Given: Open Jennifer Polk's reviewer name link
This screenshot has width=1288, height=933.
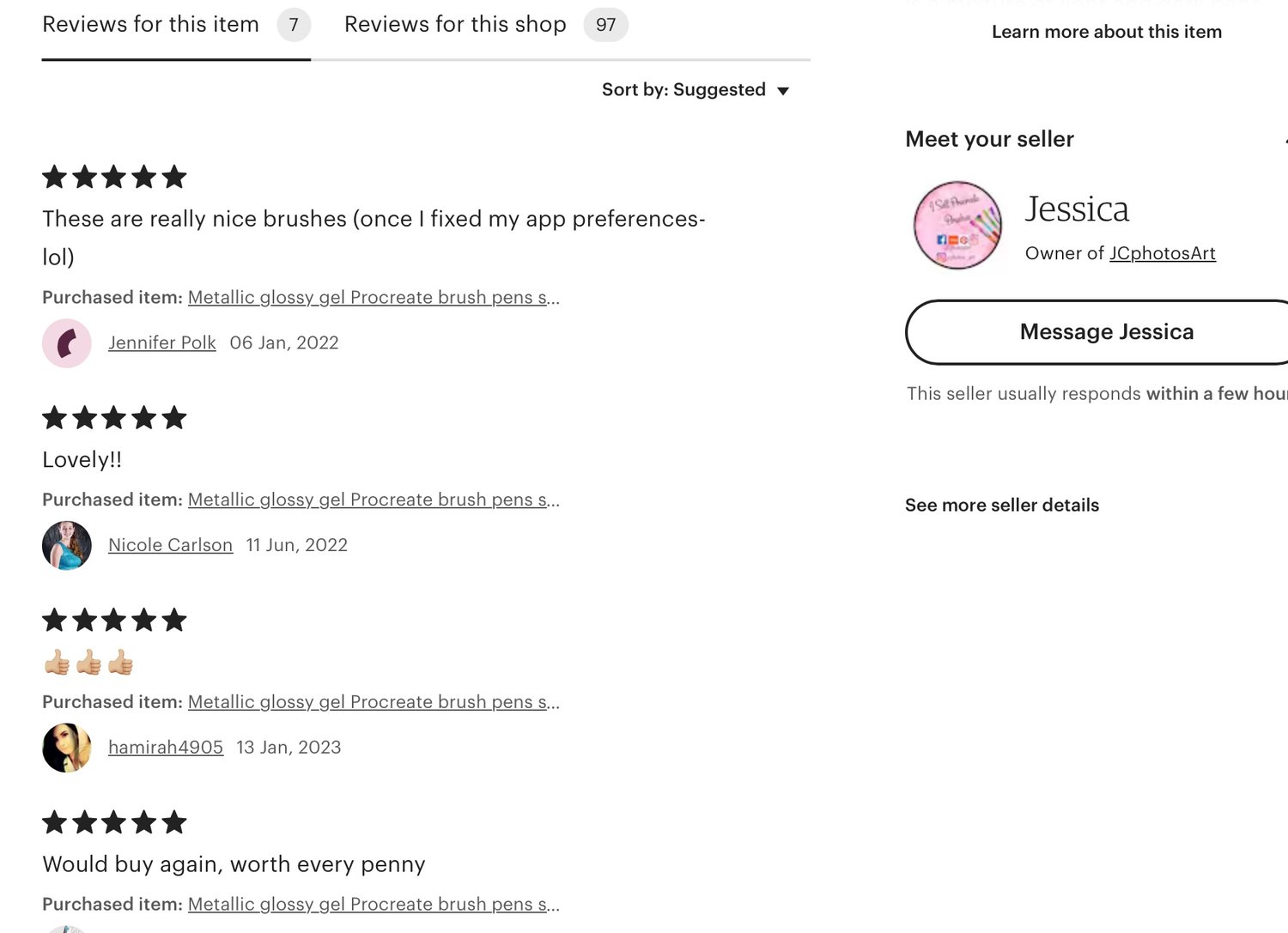Looking at the screenshot, I should (x=162, y=342).
